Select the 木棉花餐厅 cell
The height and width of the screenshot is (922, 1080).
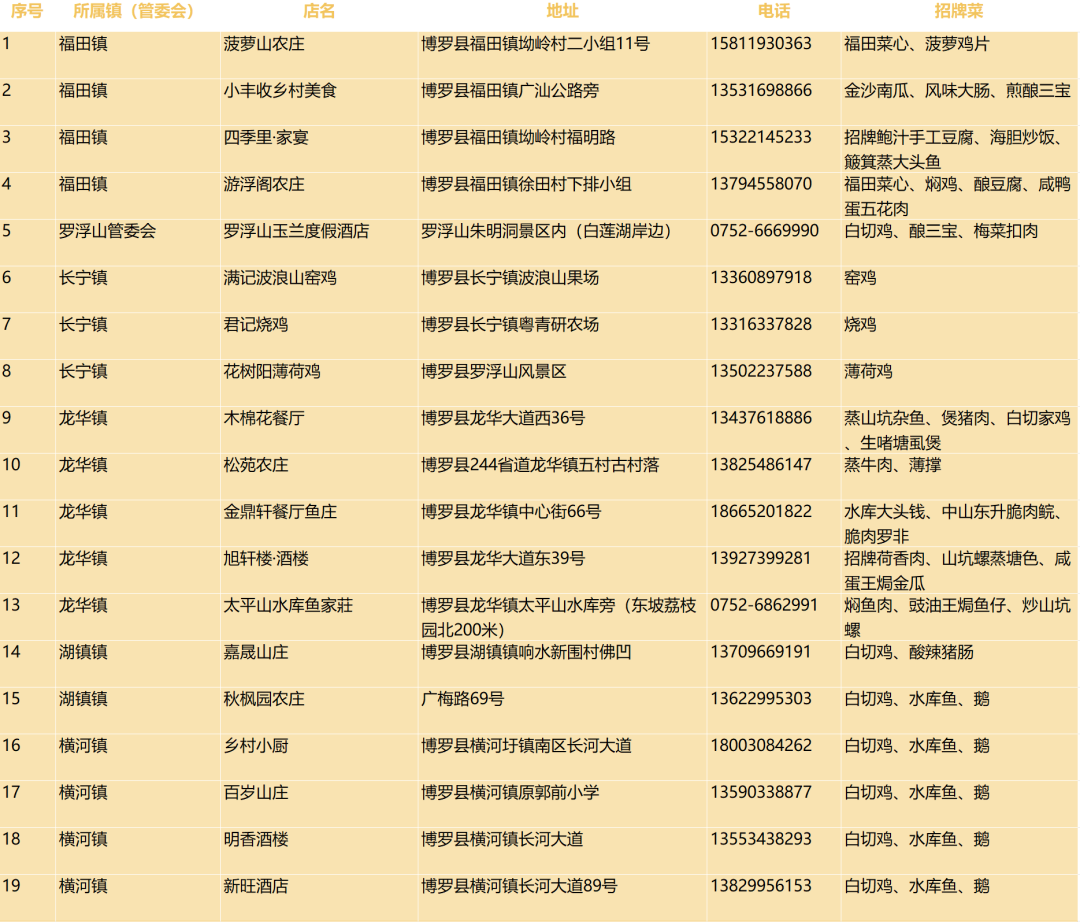point(264,418)
